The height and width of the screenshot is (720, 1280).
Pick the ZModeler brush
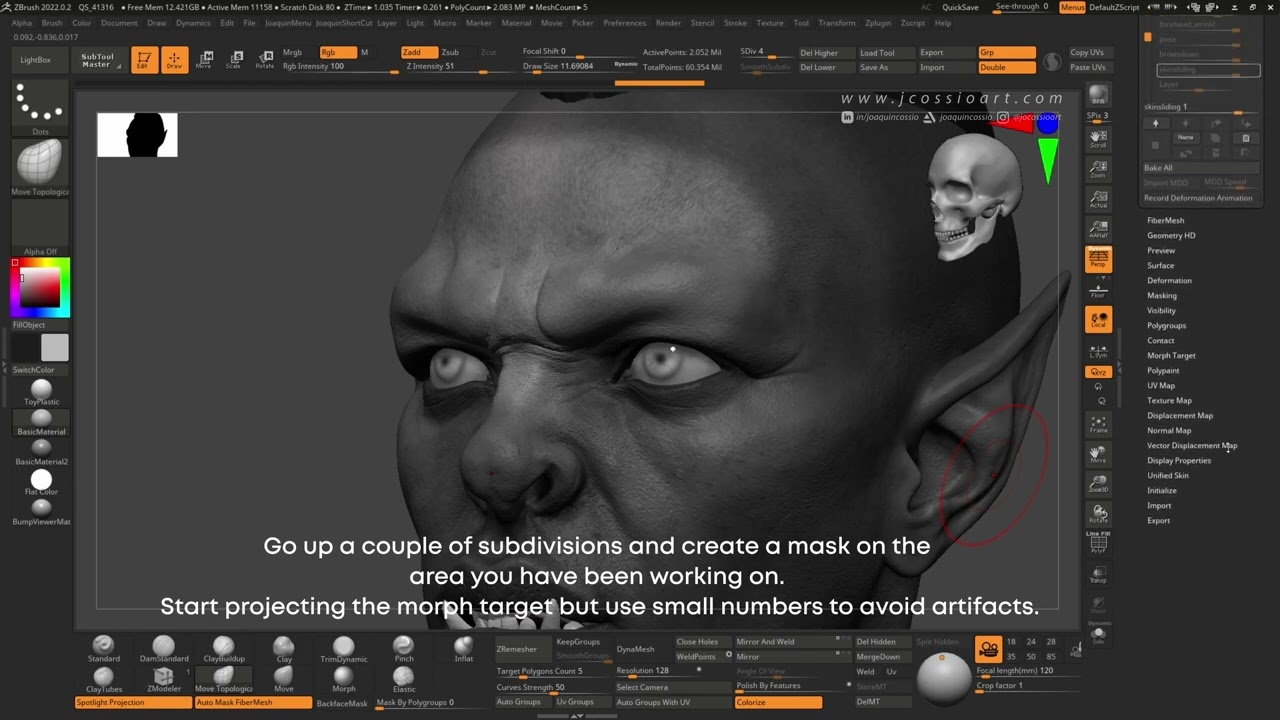point(163,680)
